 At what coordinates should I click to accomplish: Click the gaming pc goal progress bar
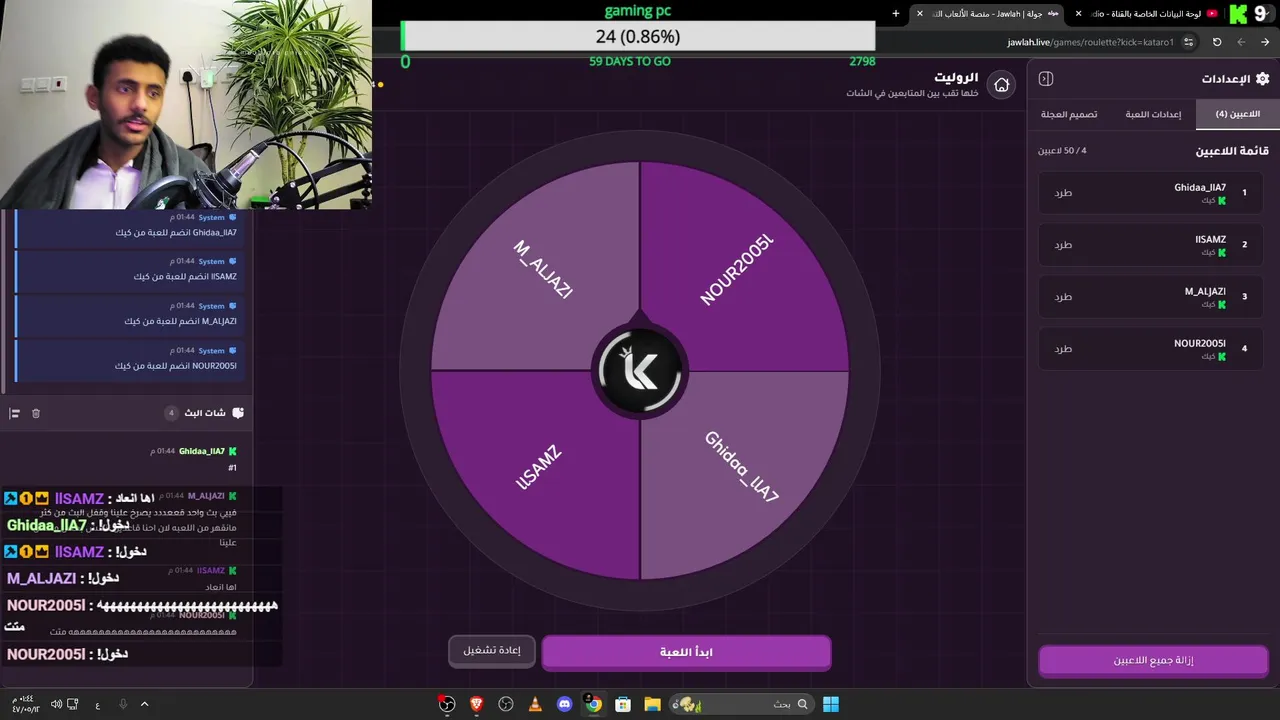click(x=638, y=36)
